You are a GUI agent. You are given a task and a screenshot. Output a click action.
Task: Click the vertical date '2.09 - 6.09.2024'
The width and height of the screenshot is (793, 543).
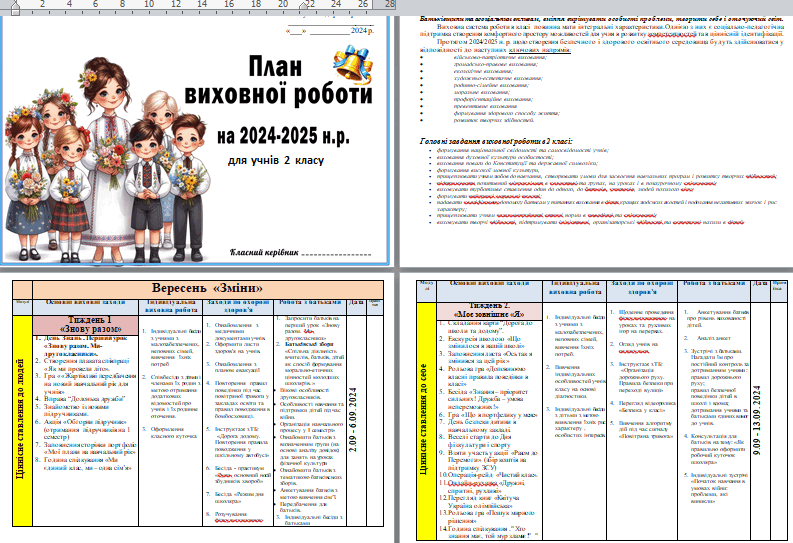(x=353, y=420)
